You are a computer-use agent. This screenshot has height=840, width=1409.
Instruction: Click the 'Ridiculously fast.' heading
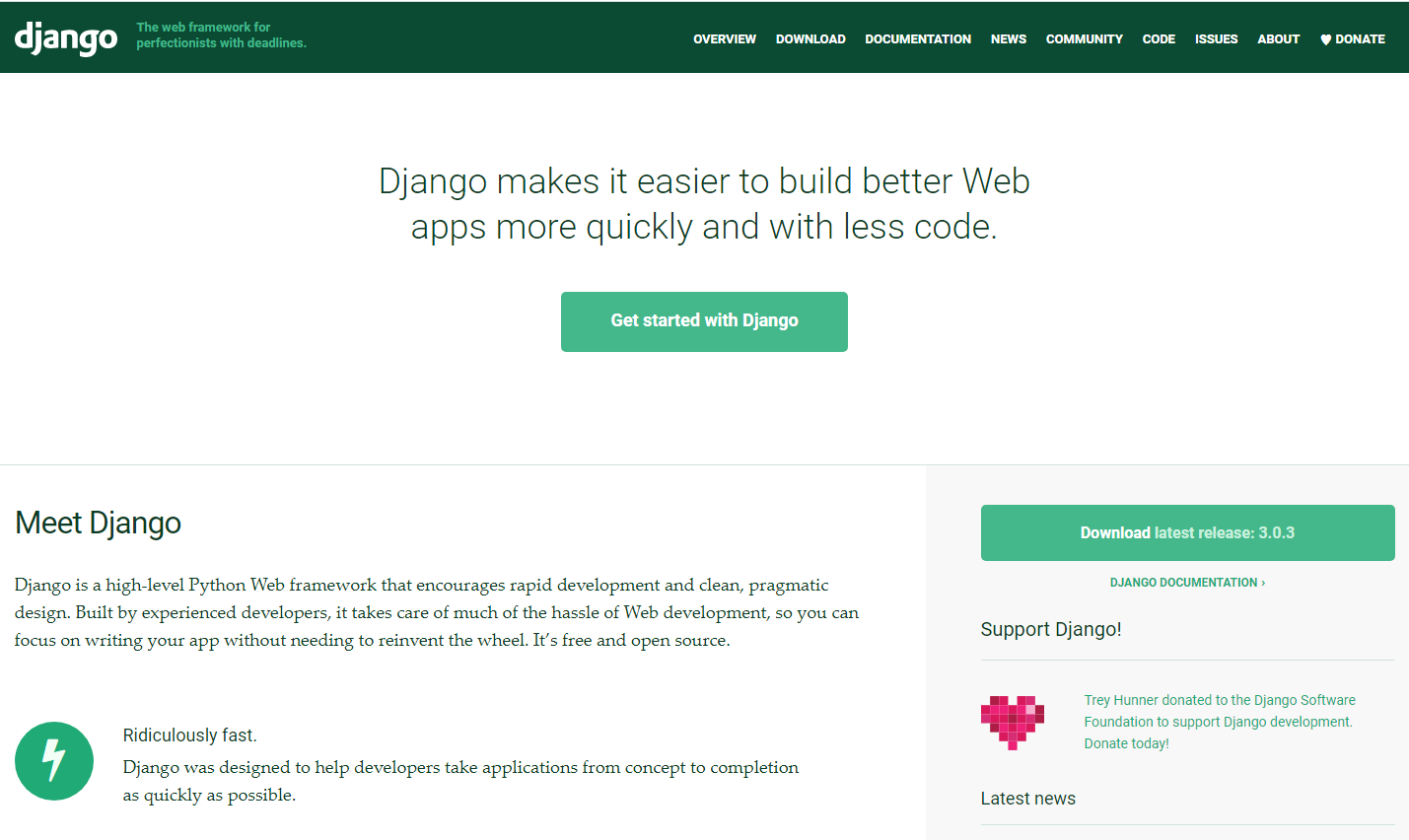pyautogui.click(x=189, y=735)
